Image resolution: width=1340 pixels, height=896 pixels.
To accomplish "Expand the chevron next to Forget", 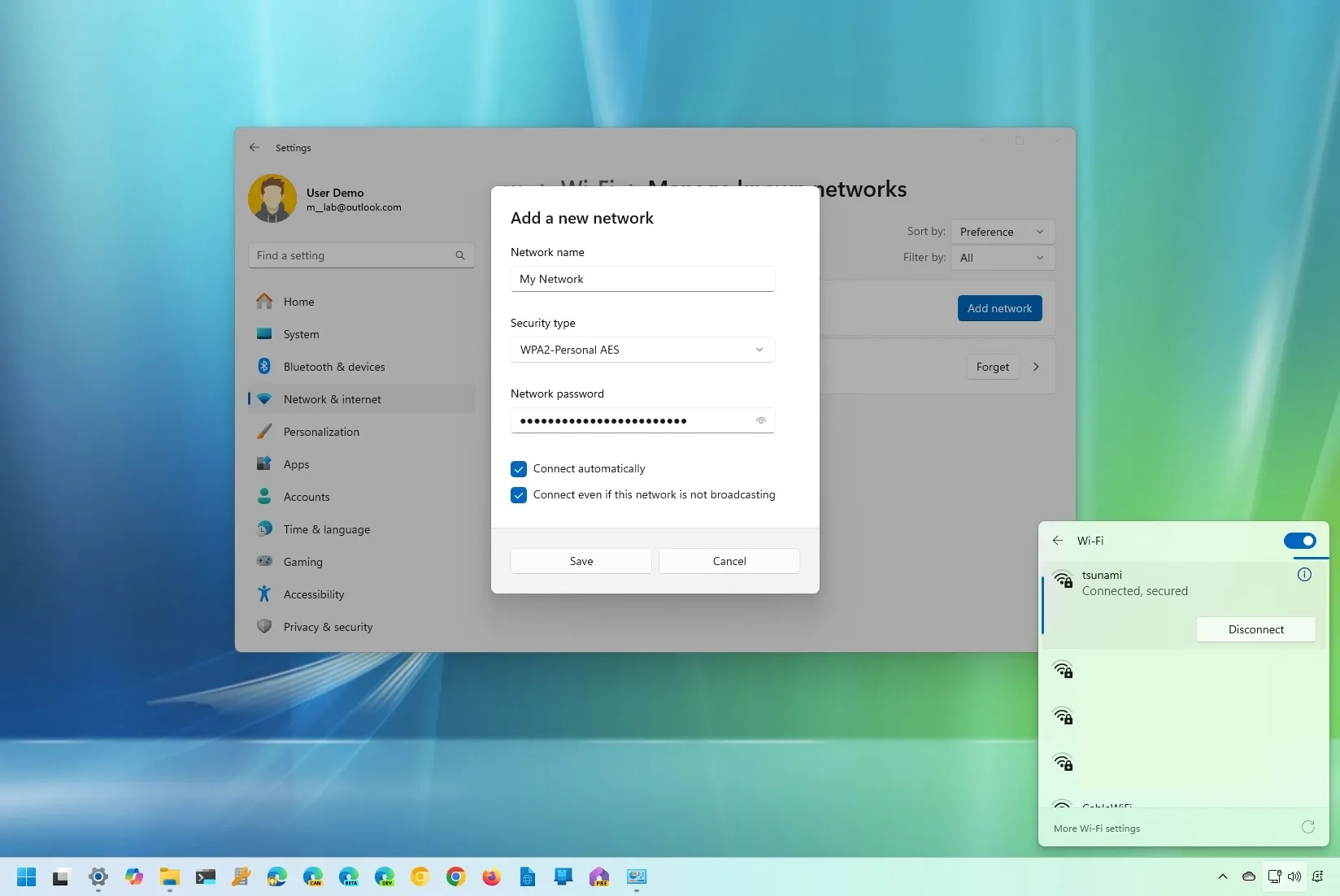I will (1036, 367).
